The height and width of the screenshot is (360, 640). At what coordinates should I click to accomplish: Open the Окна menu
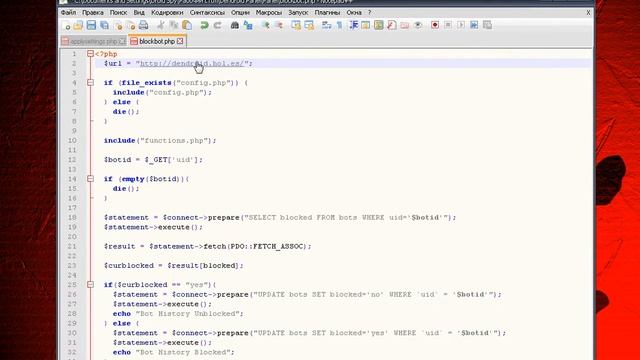point(354,13)
